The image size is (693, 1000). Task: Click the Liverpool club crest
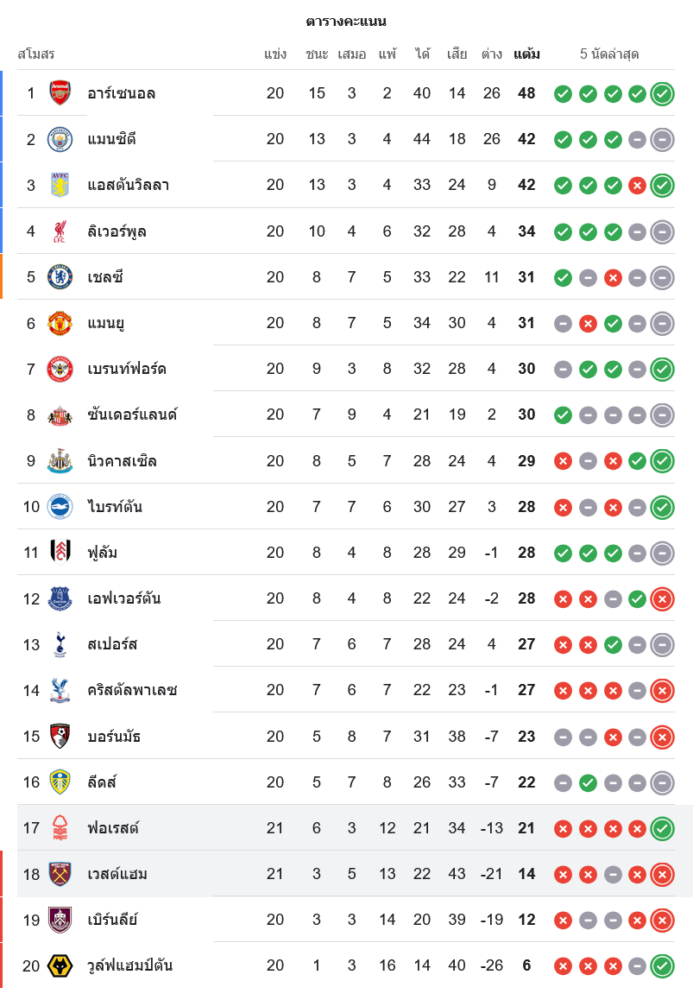[60, 231]
